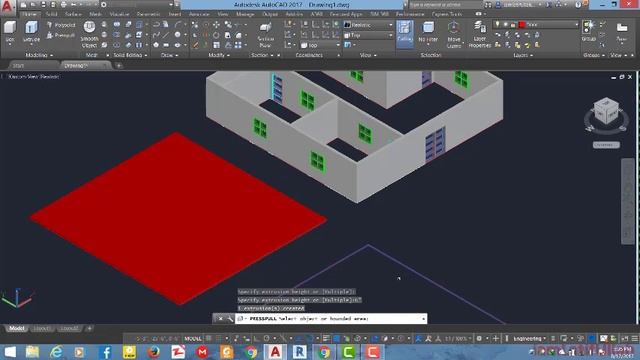
Task: Open the Engineering units dropdown
Action: pyautogui.click(x=529, y=338)
